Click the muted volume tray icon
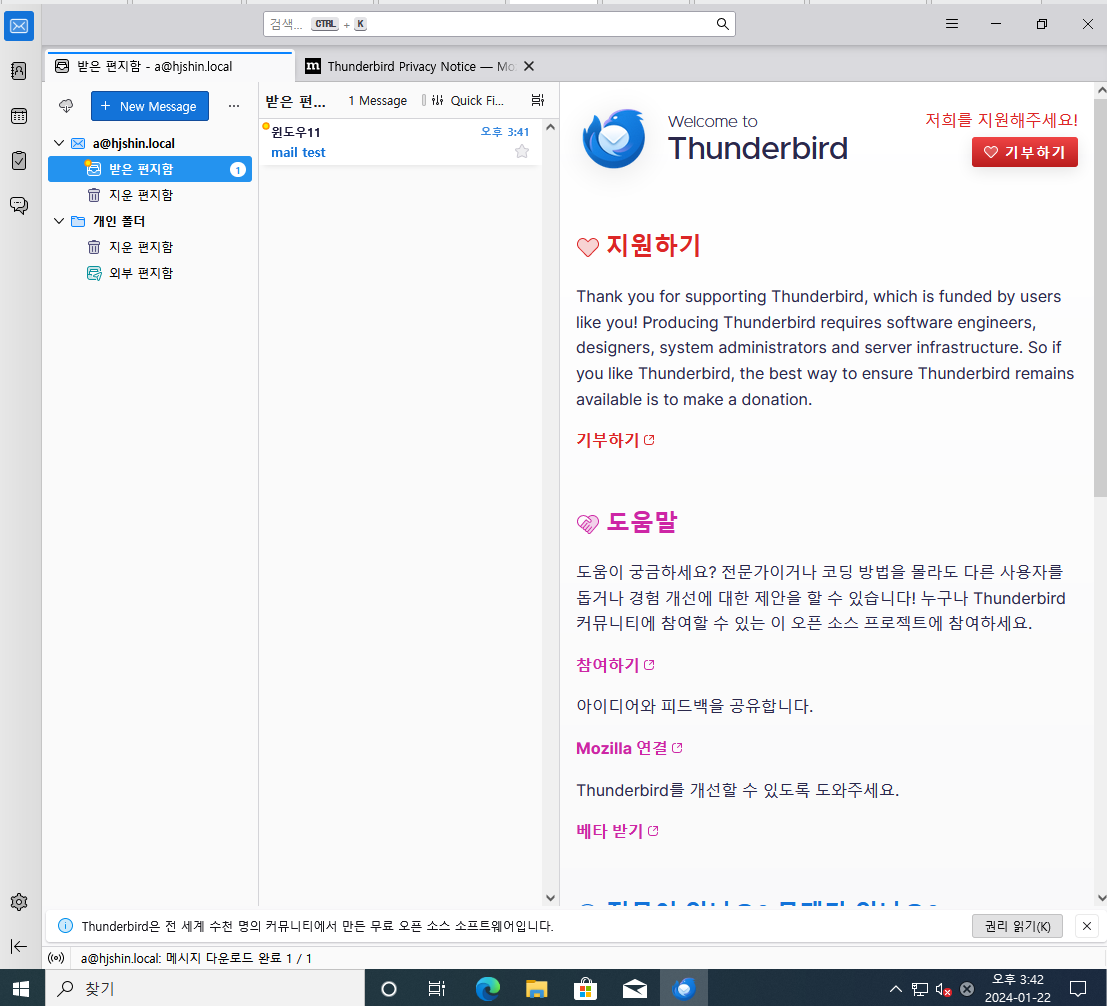The height and width of the screenshot is (1006, 1107). tap(943, 989)
